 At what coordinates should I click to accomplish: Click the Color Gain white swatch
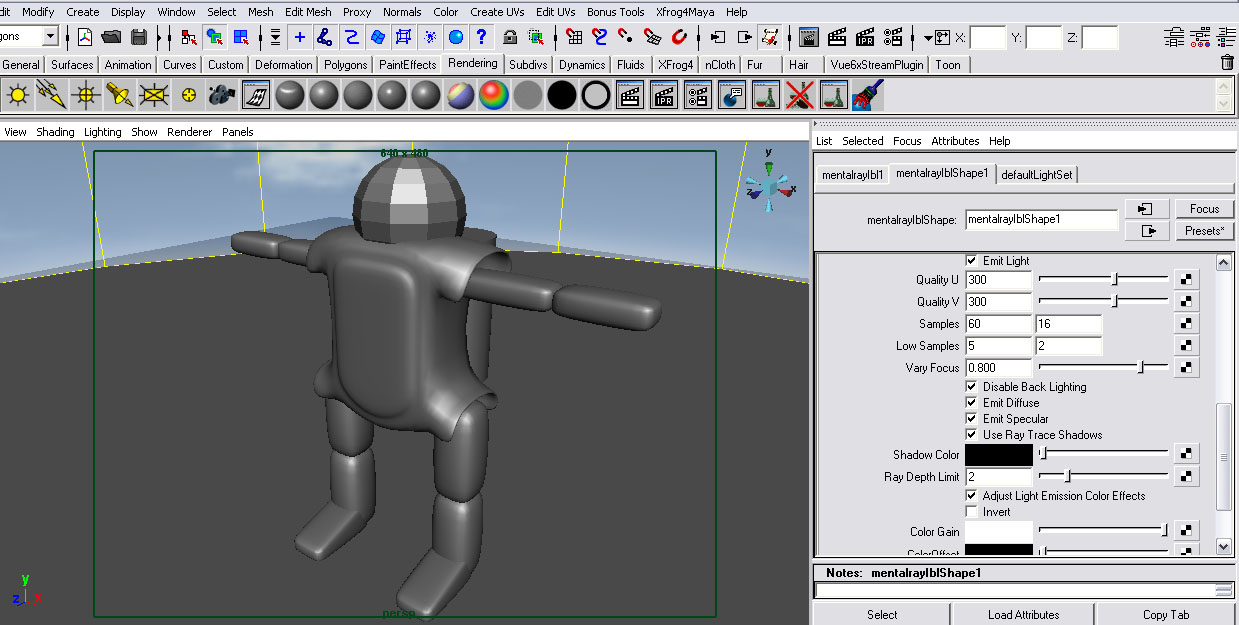pos(999,532)
